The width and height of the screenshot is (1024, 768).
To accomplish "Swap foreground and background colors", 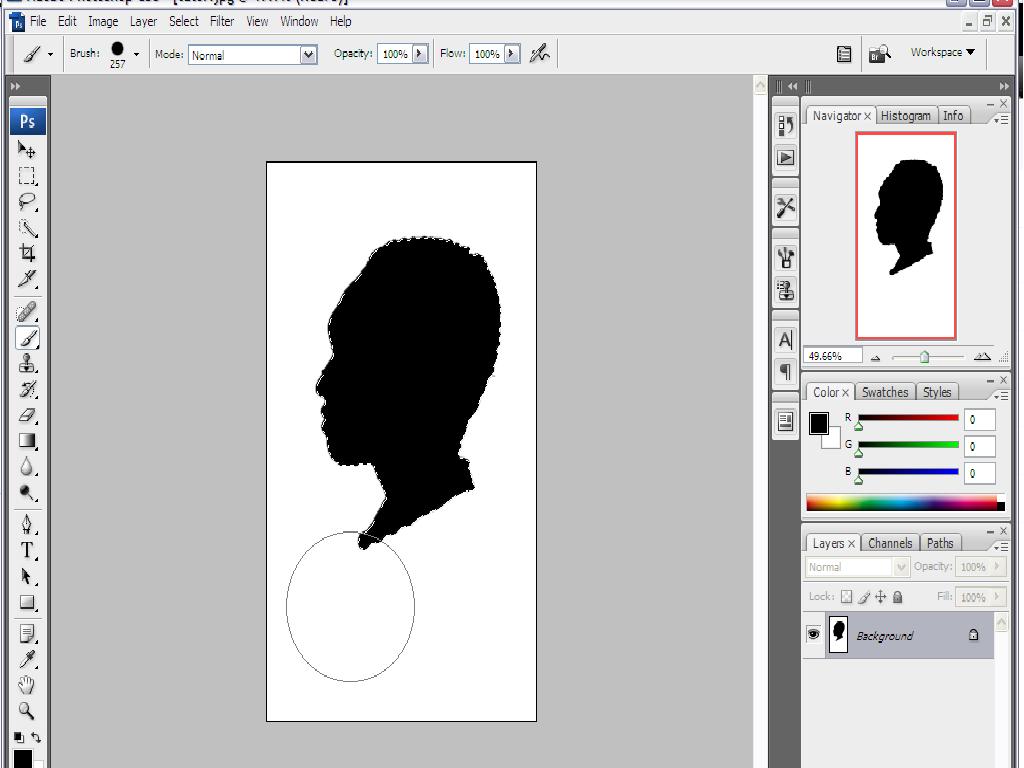I will pos(36,737).
